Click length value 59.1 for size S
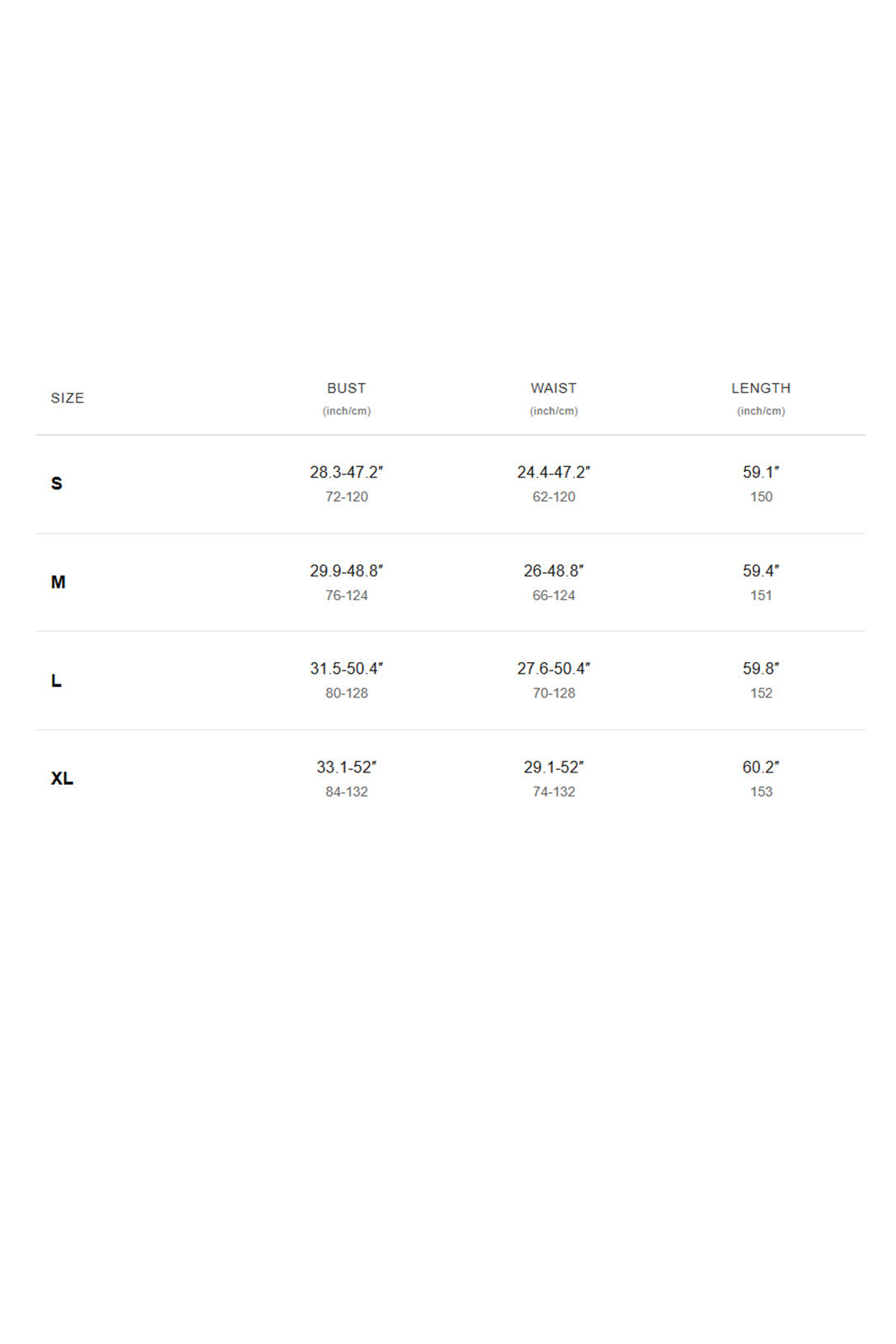The width and height of the screenshot is (896, 1344). pos(761,472)
